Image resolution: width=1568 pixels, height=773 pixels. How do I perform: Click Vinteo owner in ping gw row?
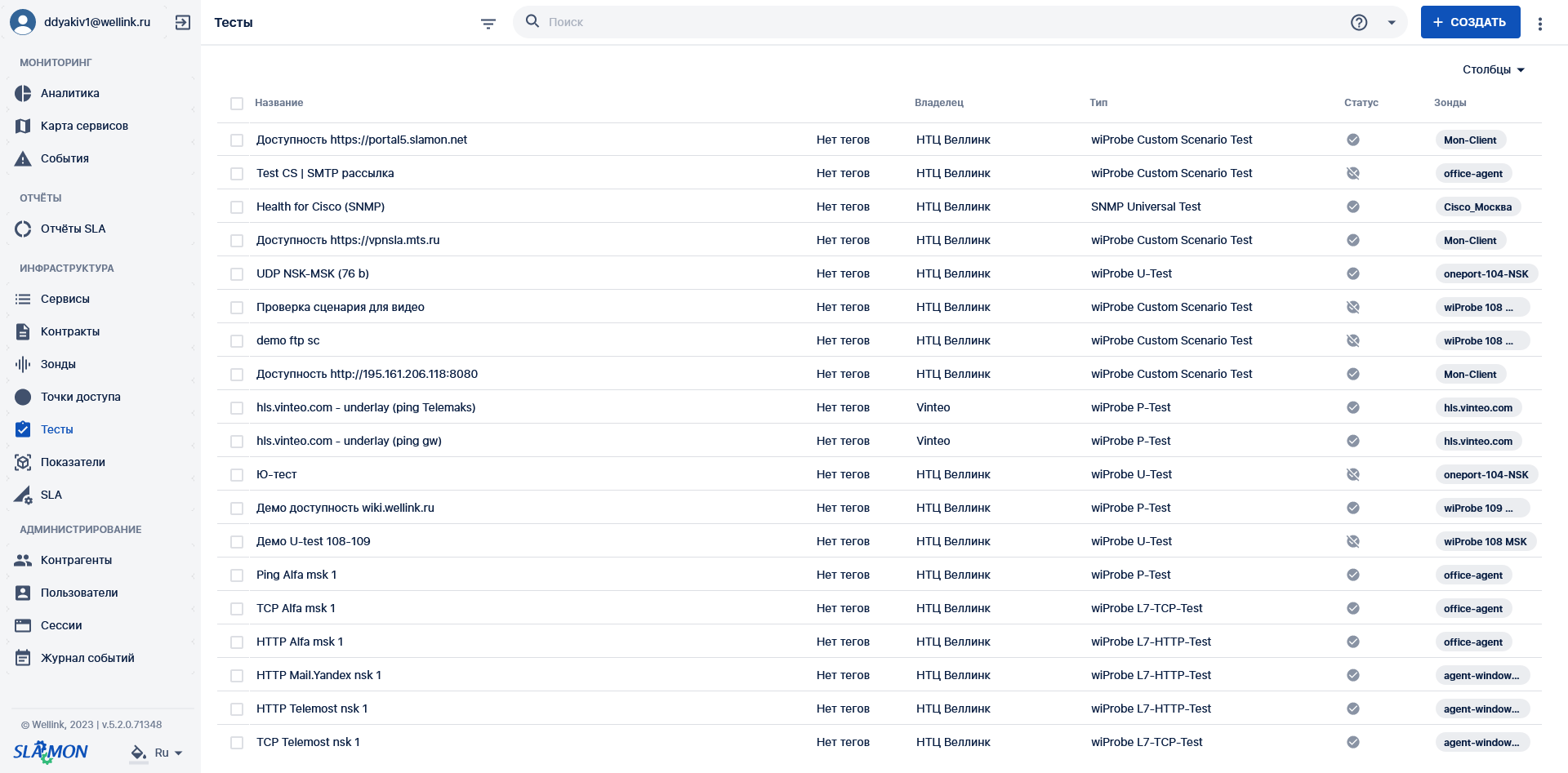click(933, 441)
